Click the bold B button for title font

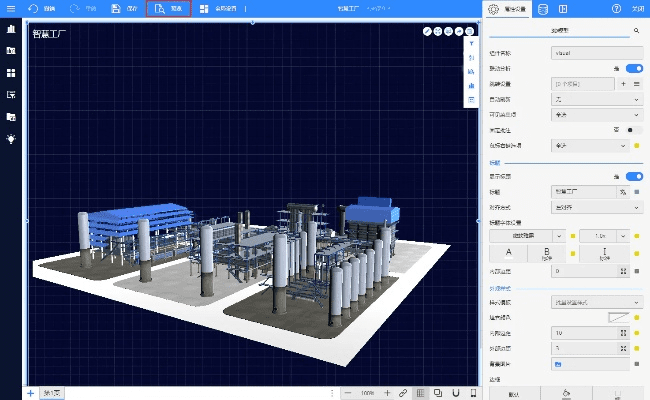(x=545, y=253)
